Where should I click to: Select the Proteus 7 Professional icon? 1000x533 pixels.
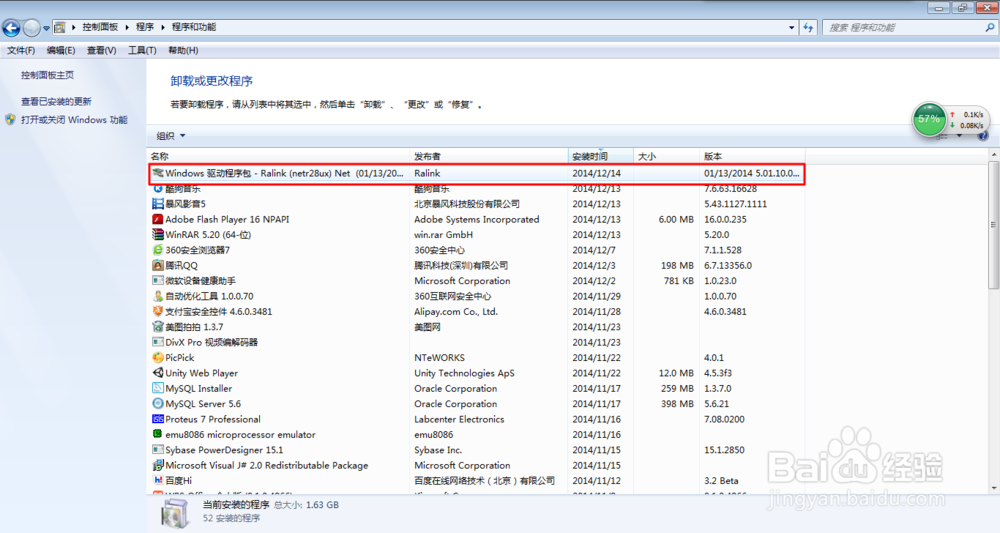(x=158, y=419)
